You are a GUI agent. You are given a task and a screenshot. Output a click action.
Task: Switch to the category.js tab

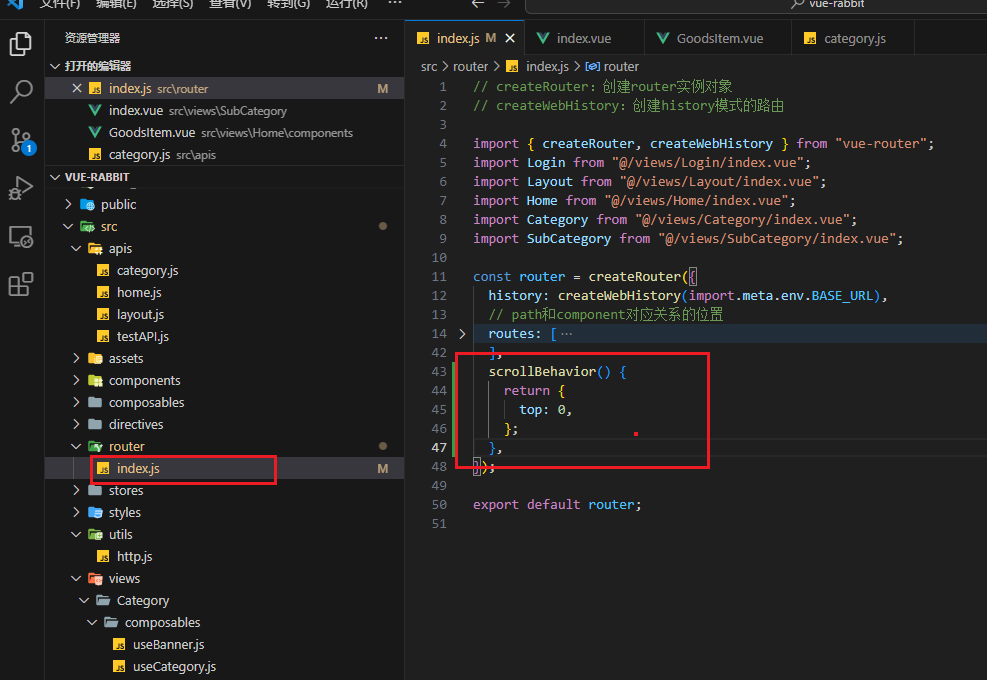click(x=854, y=39)
